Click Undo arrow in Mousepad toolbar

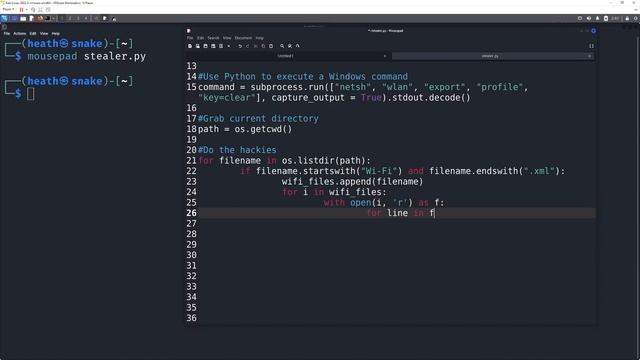pyautogui.click(x=240, y=46)
